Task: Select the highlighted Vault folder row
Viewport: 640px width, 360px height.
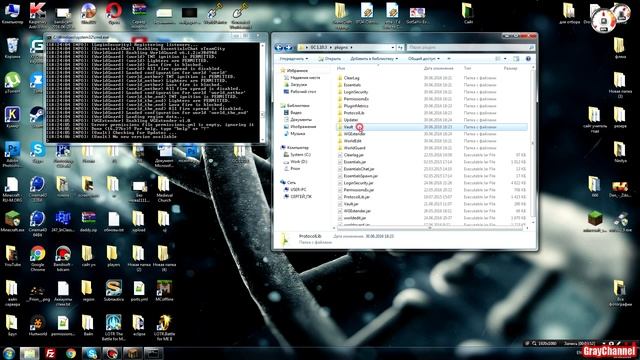Action: coord(432,127)
